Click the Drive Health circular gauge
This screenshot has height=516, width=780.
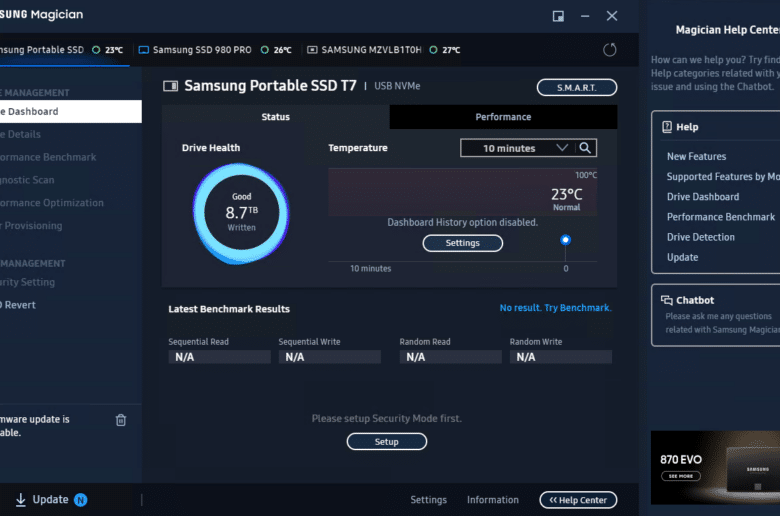tap(241, 213)
